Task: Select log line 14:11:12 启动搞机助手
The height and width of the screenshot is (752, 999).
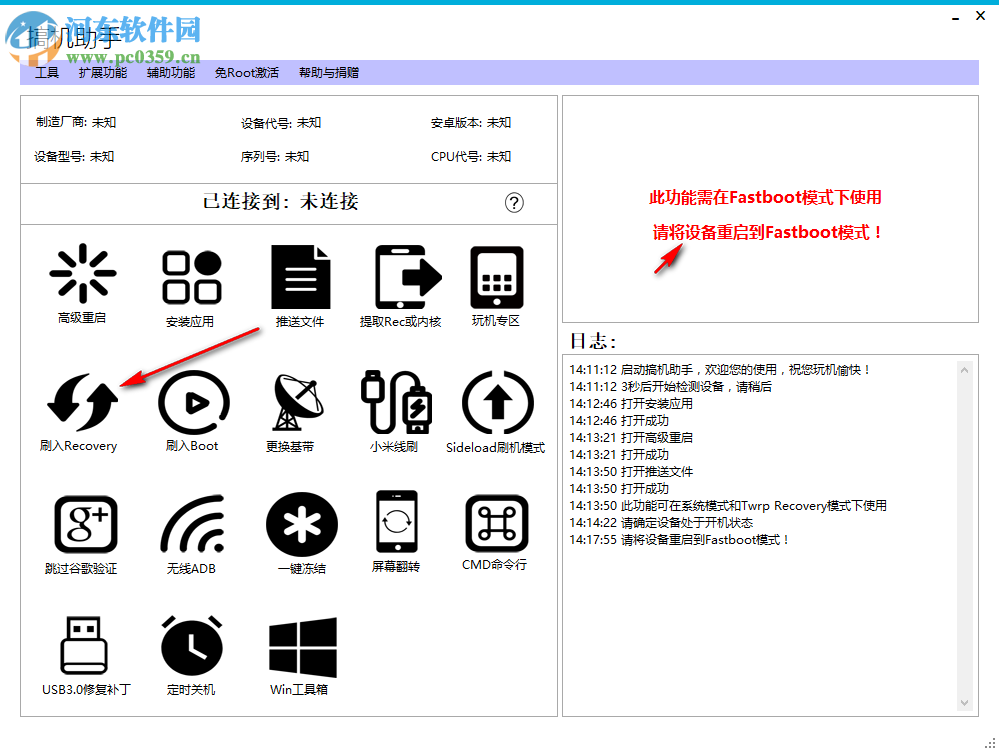Action: (720, 370)
